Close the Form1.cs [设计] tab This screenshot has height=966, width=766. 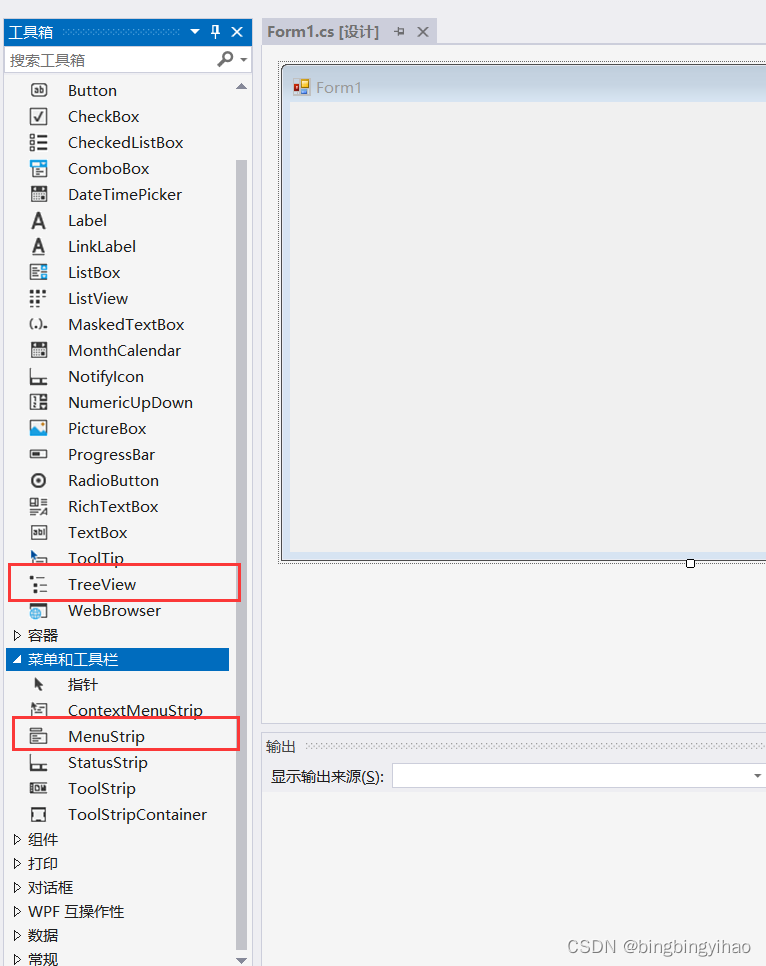coord(423,31)
